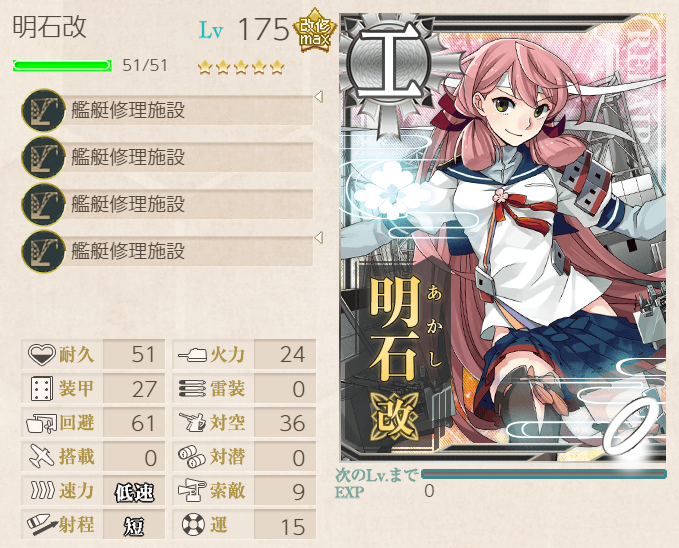Select the second 艦艇修理施設 equipment slot
The image size is (679, 548).
[167, 157]
